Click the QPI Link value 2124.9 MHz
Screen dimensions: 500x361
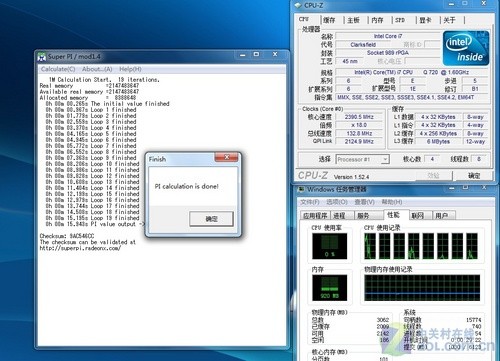359,141
